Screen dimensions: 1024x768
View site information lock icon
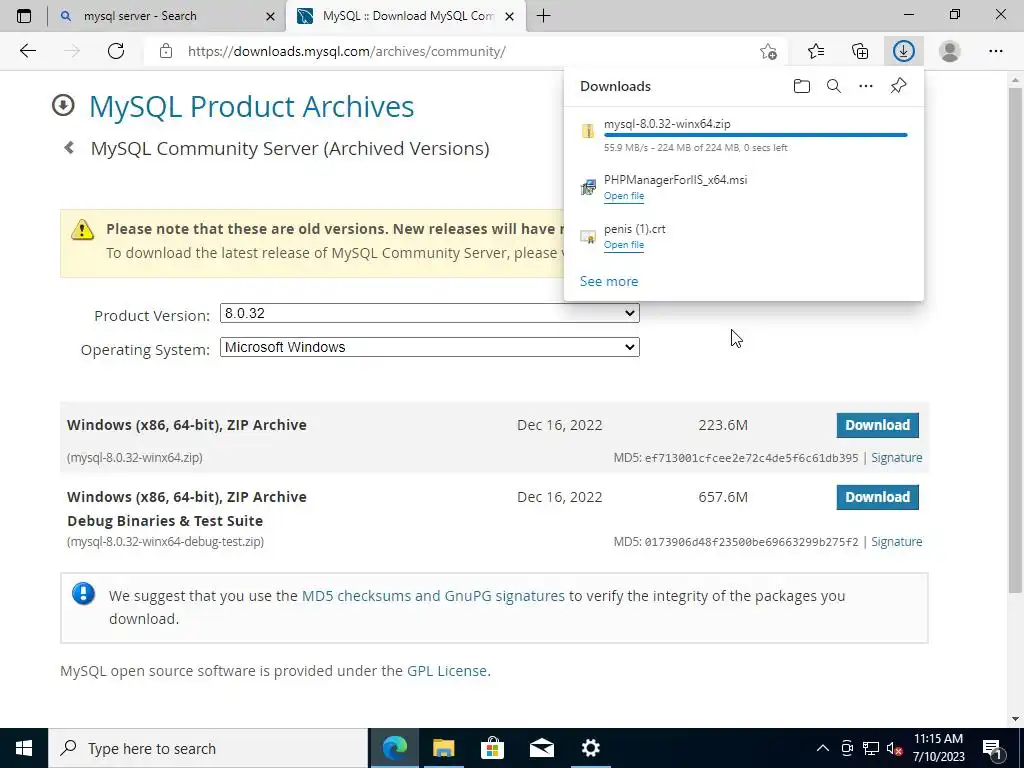tap(166, 51)
